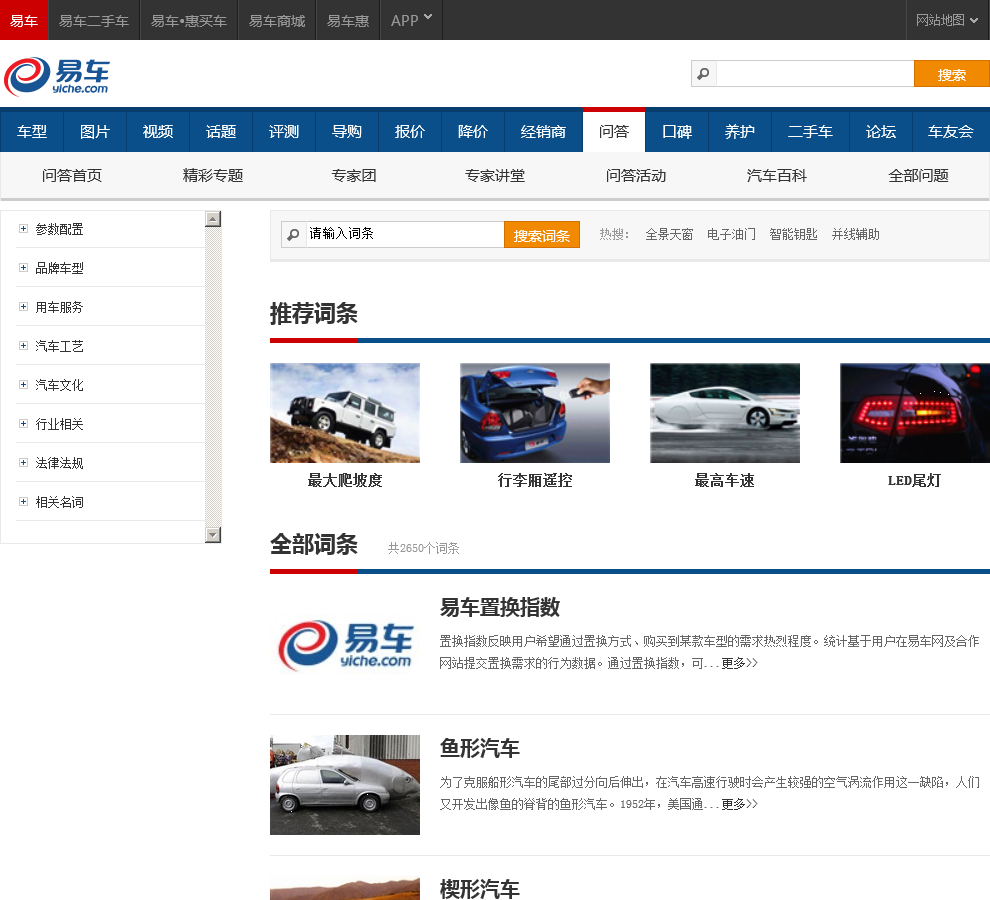
Task: Expand the 汽车文化 sidebar node
Action: 23,385
